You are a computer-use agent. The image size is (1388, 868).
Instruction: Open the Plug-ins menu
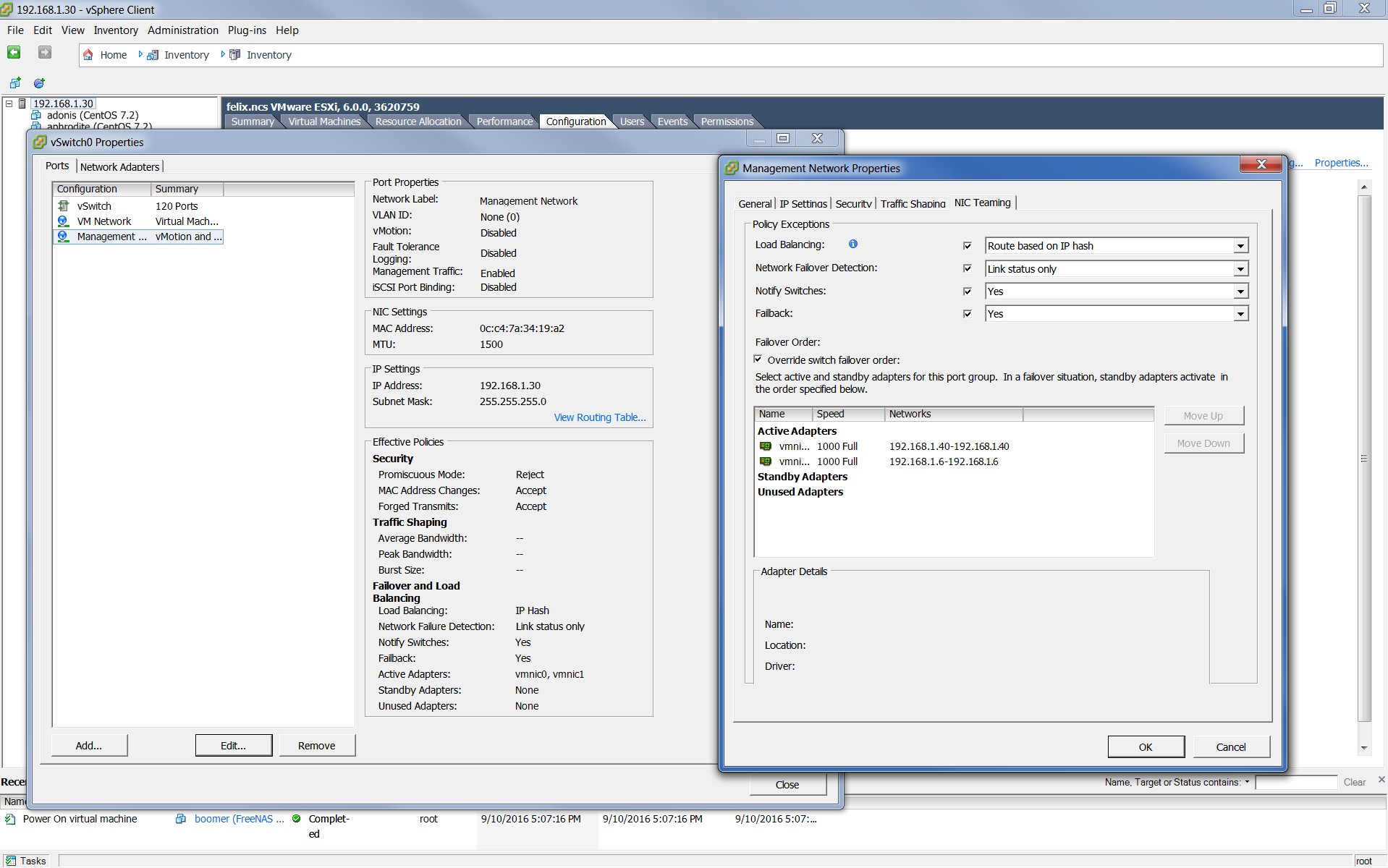click(x=247, y=30)
